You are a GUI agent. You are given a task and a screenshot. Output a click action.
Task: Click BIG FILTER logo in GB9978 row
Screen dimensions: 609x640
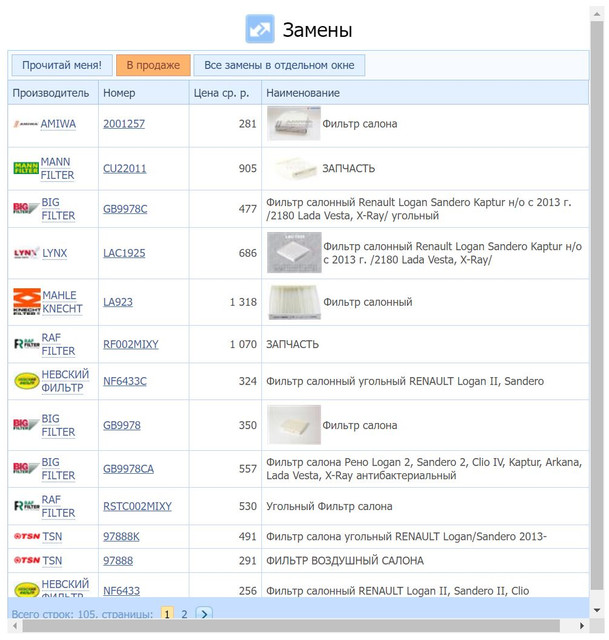[x=26, y=425]
